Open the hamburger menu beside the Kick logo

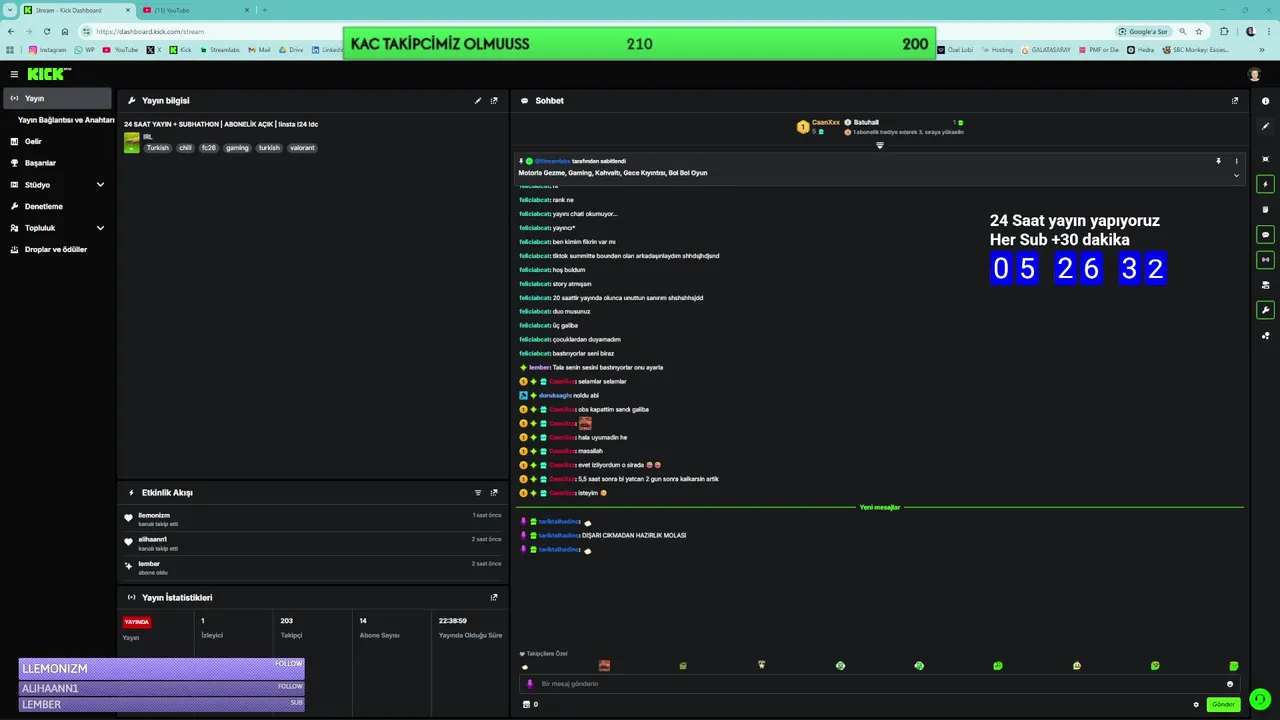point(14,74)
